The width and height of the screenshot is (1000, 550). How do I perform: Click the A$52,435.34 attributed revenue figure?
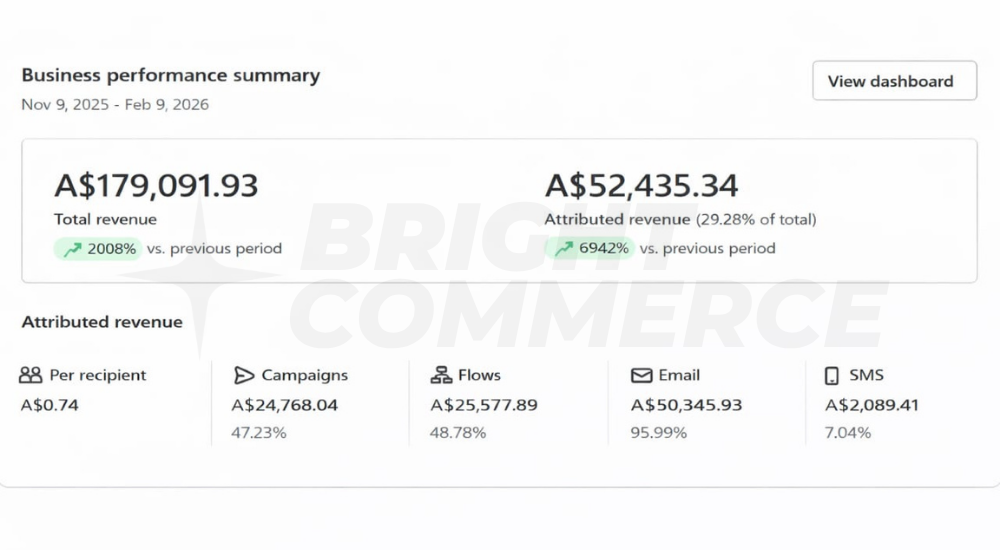tap(642, 186)
